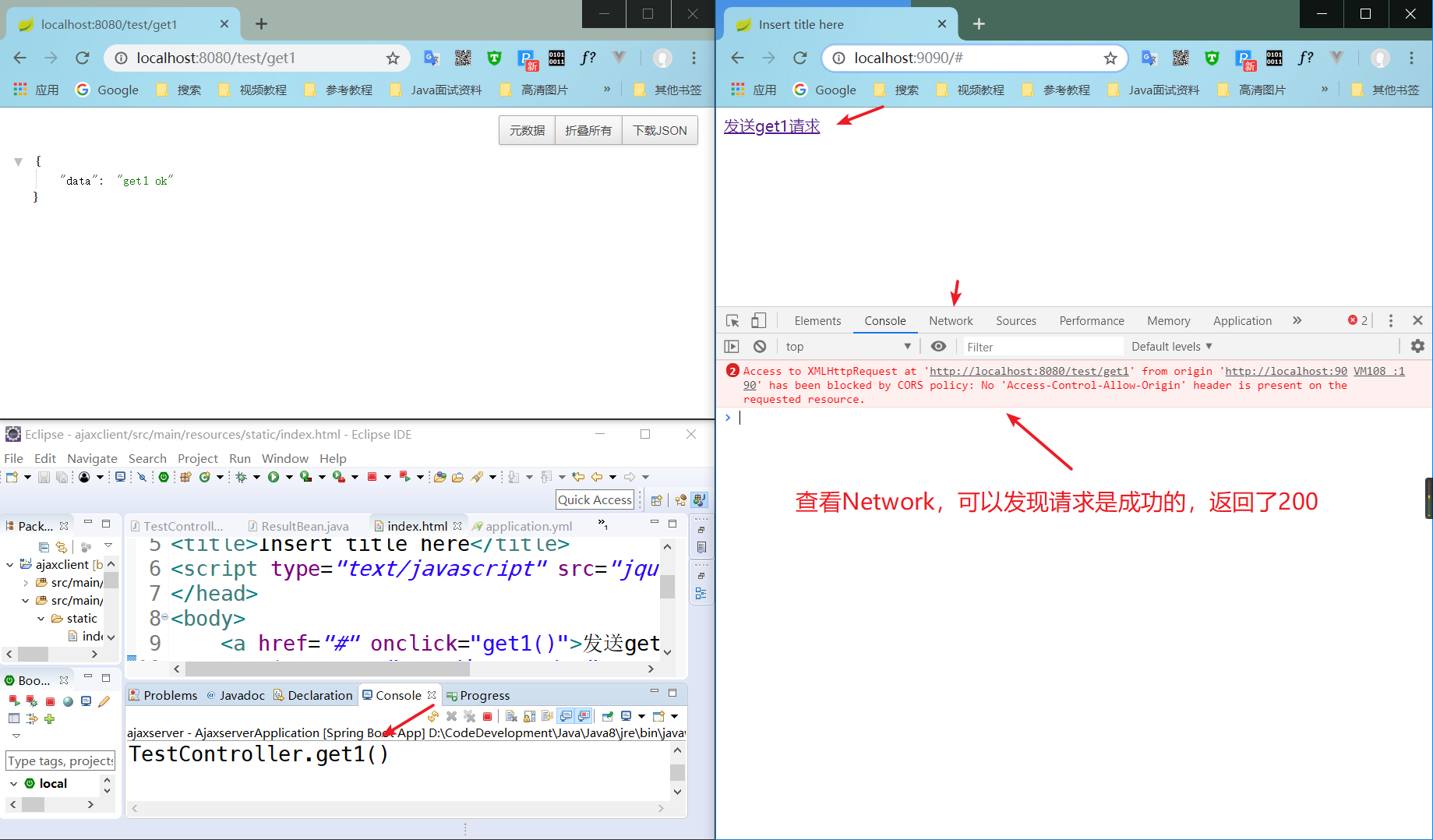Click the 下载JSON button
Screen dimensions: 1433x840
[x=659, y=130]
